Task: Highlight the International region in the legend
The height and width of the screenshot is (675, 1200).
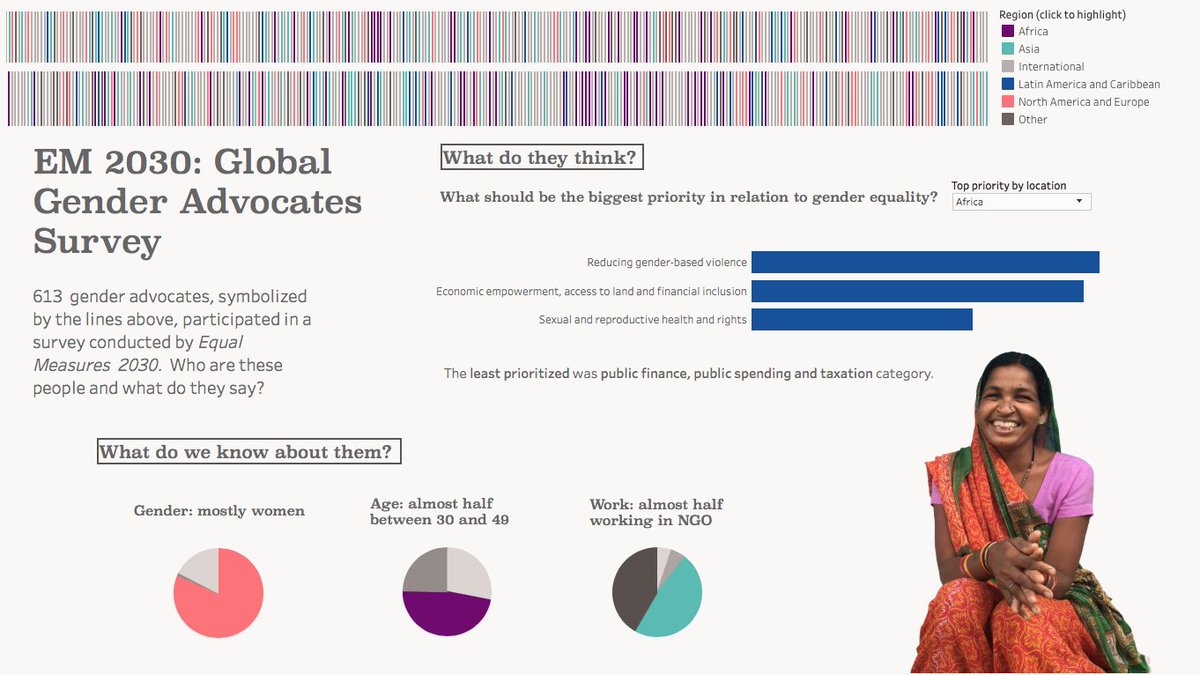Action: 1006,66
